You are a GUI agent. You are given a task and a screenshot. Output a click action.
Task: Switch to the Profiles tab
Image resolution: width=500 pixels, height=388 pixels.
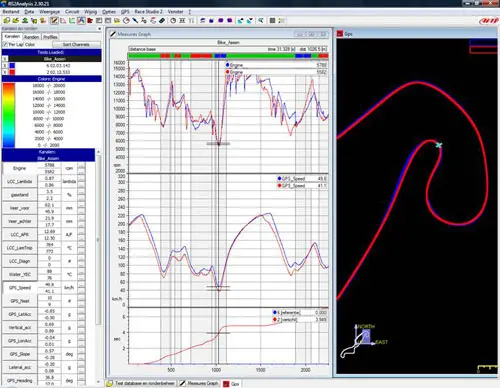click(x=50, y=37)
